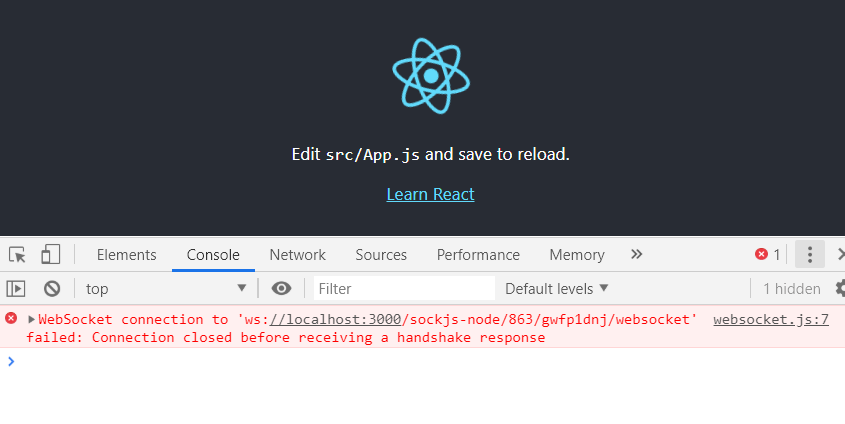Focus the Filter input field
Viewport: 845px width, 424px height.
click(x=404, y=288)
